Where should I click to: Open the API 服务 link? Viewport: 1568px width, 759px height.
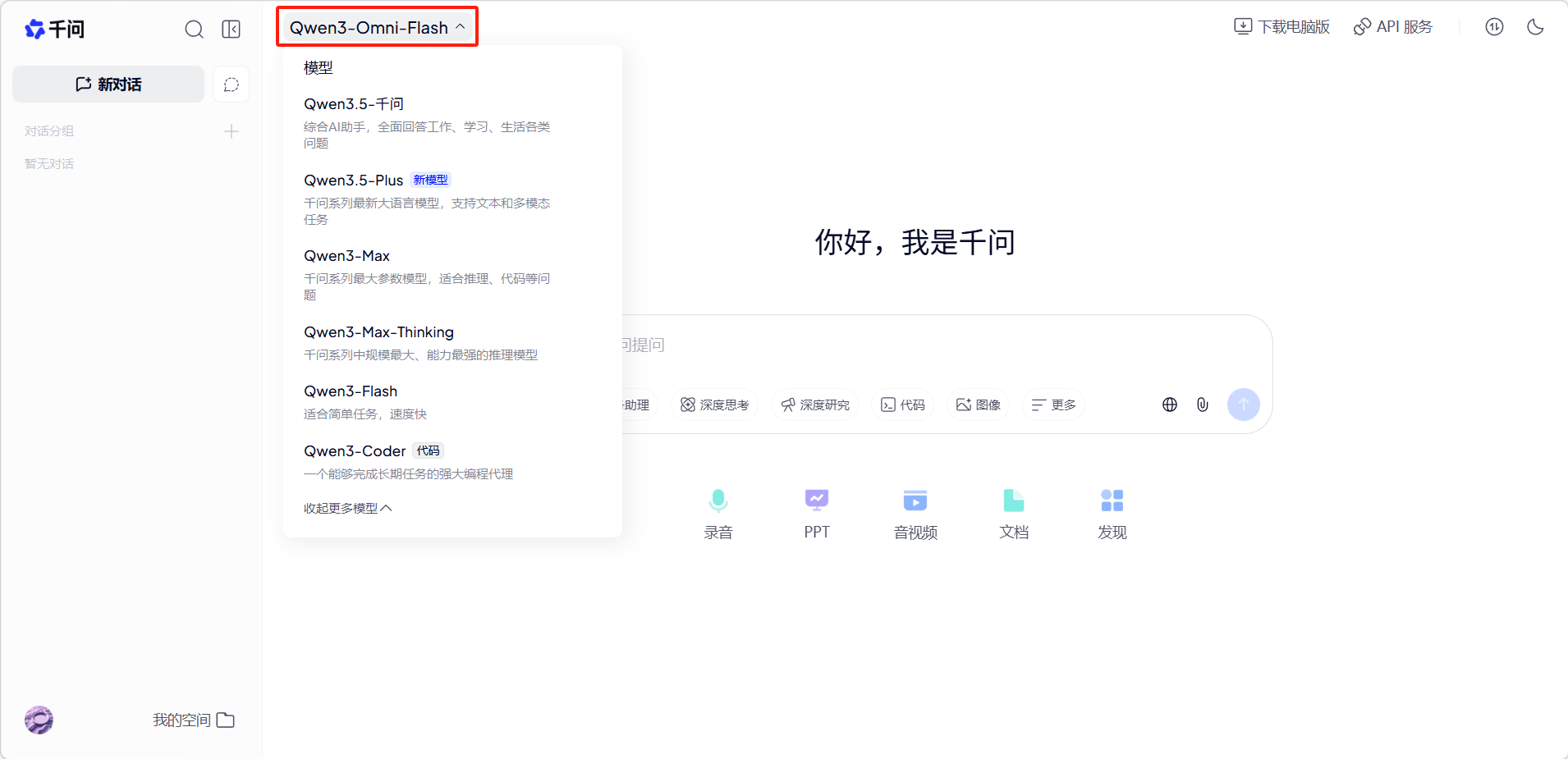1393,27
